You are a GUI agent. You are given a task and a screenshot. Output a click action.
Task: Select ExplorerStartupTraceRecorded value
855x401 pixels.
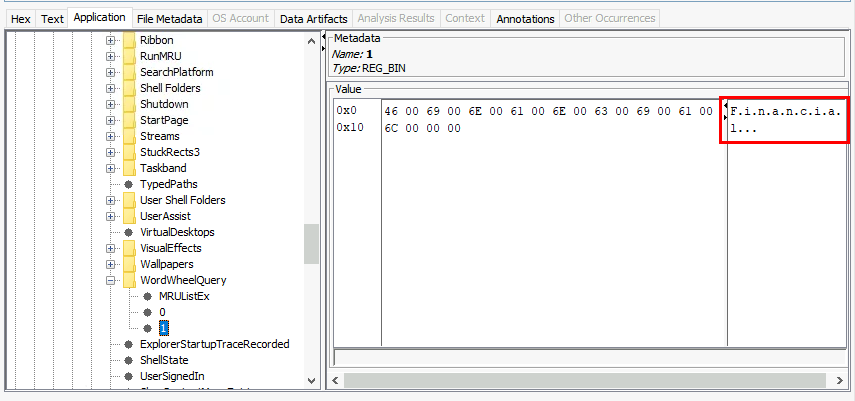pos(214,344)
